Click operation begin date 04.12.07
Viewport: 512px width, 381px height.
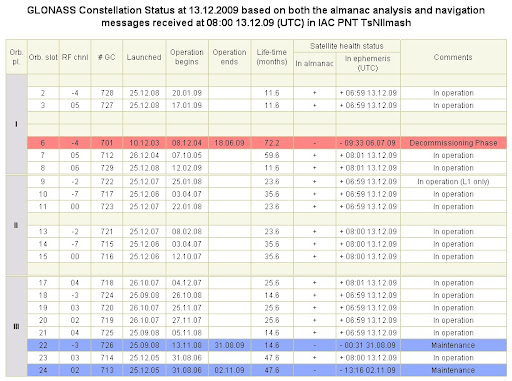(187, 283)
